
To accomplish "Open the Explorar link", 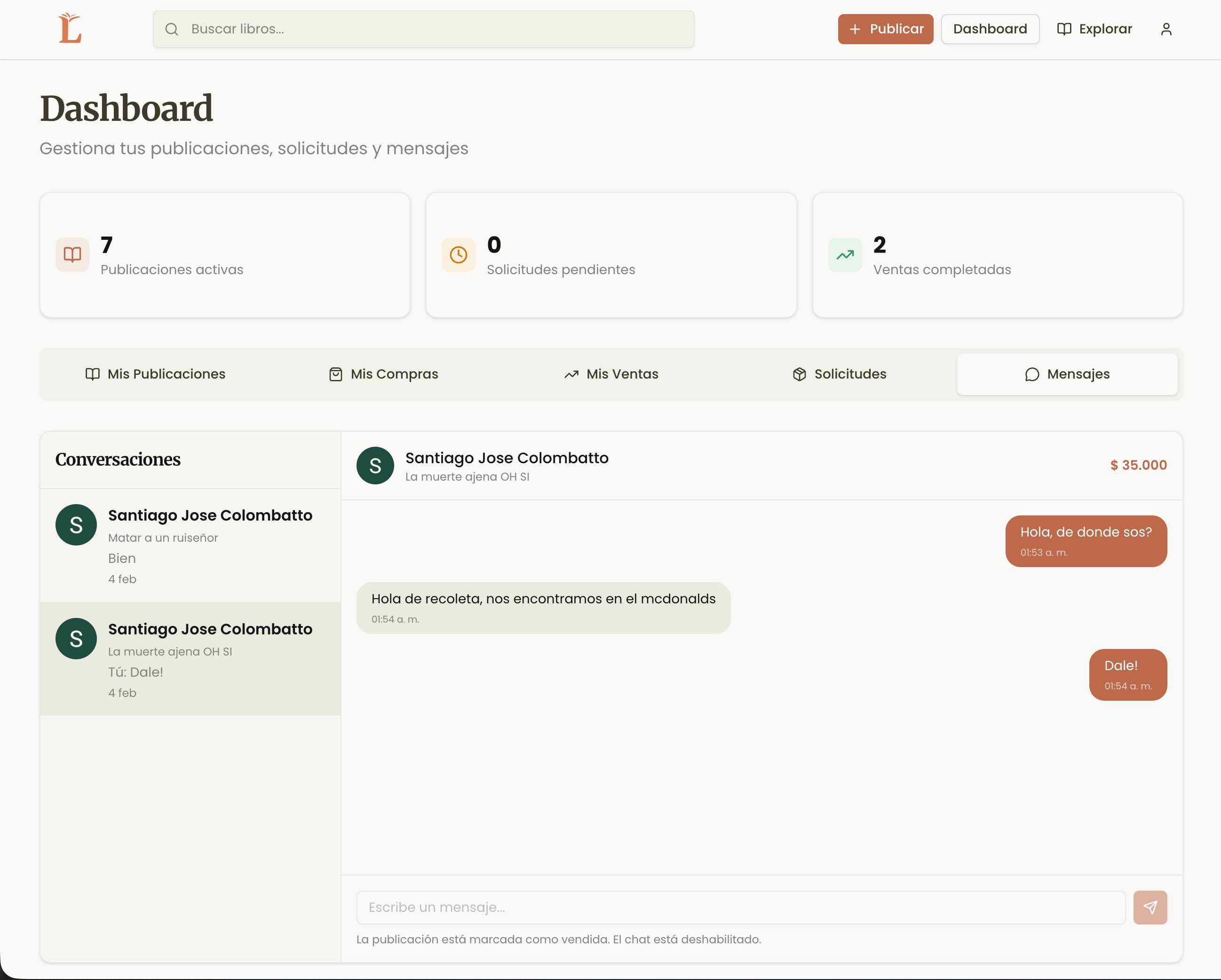I will pyautogui.click(x=1094, y=29).
